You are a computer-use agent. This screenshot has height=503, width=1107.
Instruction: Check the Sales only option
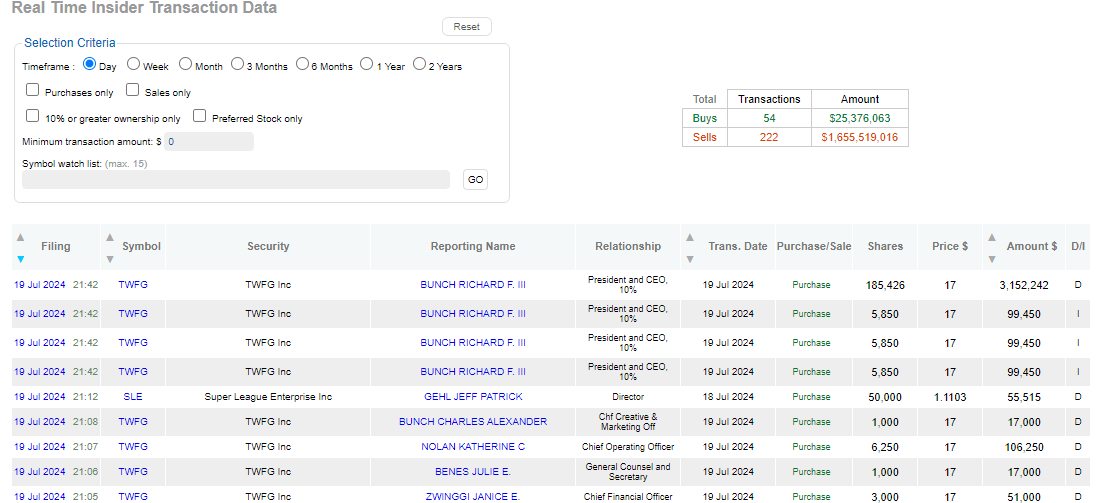pos(133,91)
